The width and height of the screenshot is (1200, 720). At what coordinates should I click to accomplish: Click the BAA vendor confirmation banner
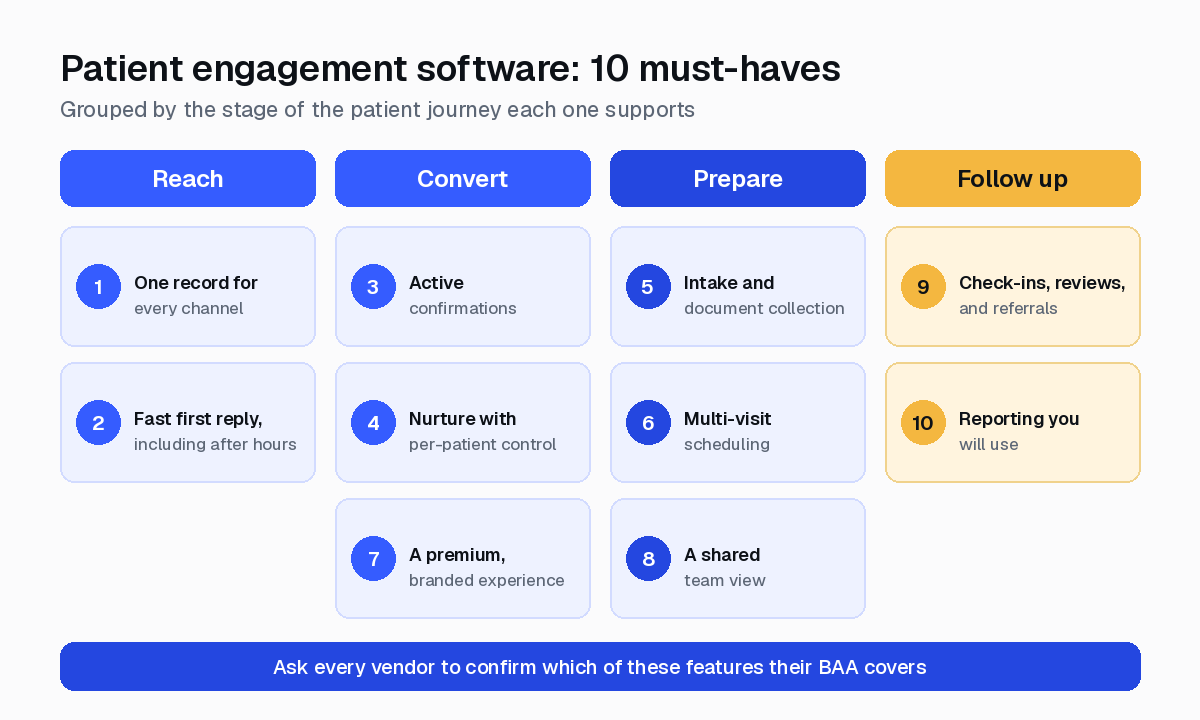pos(600,667)
